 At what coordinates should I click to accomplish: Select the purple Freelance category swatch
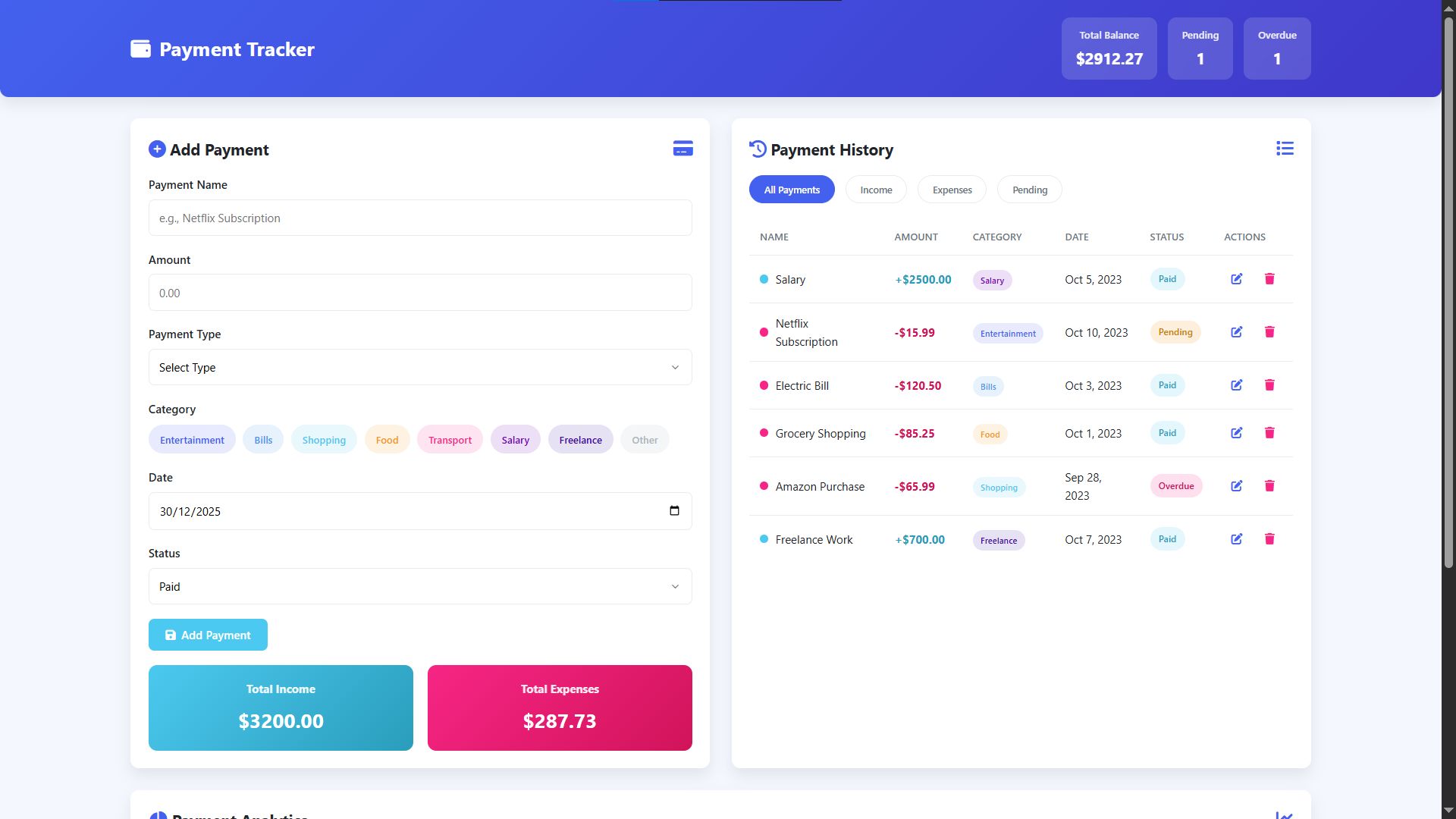[x=580, y=440]
